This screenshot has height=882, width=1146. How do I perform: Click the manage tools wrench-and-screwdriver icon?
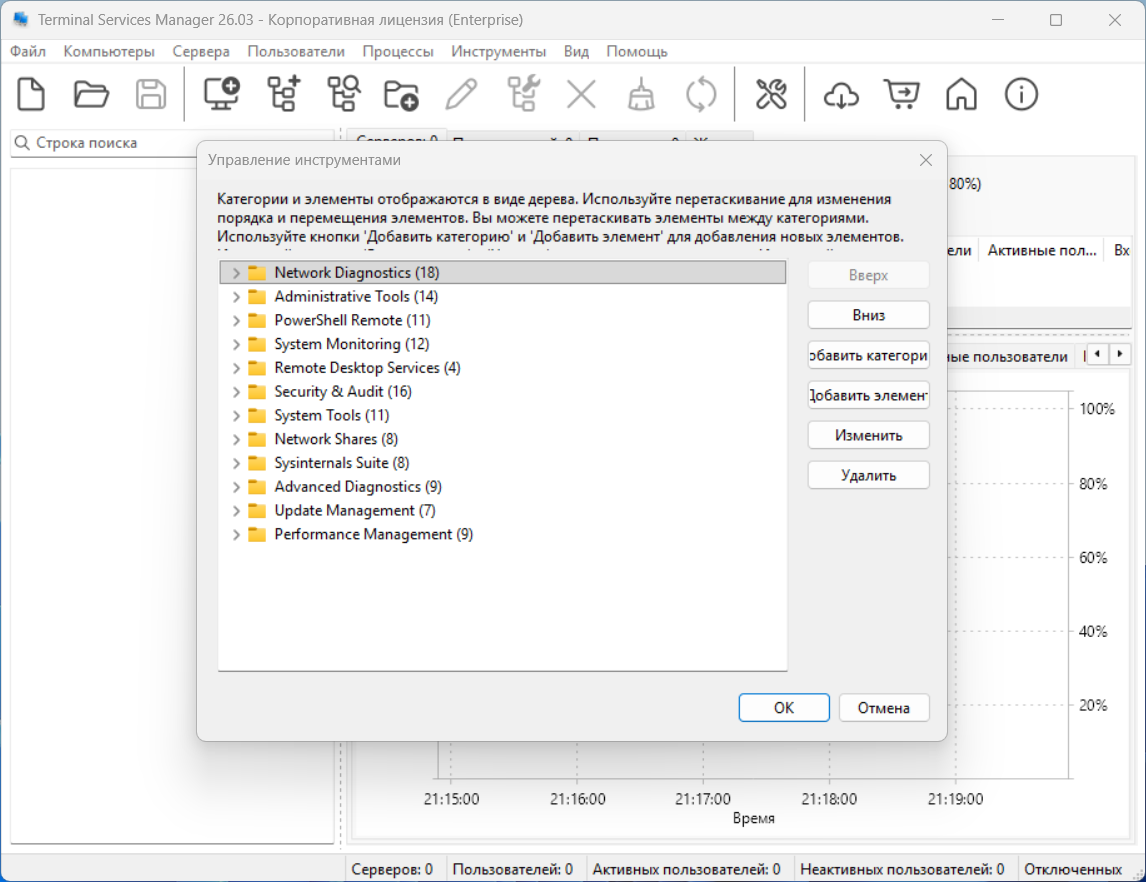click(x=771, y=95)
